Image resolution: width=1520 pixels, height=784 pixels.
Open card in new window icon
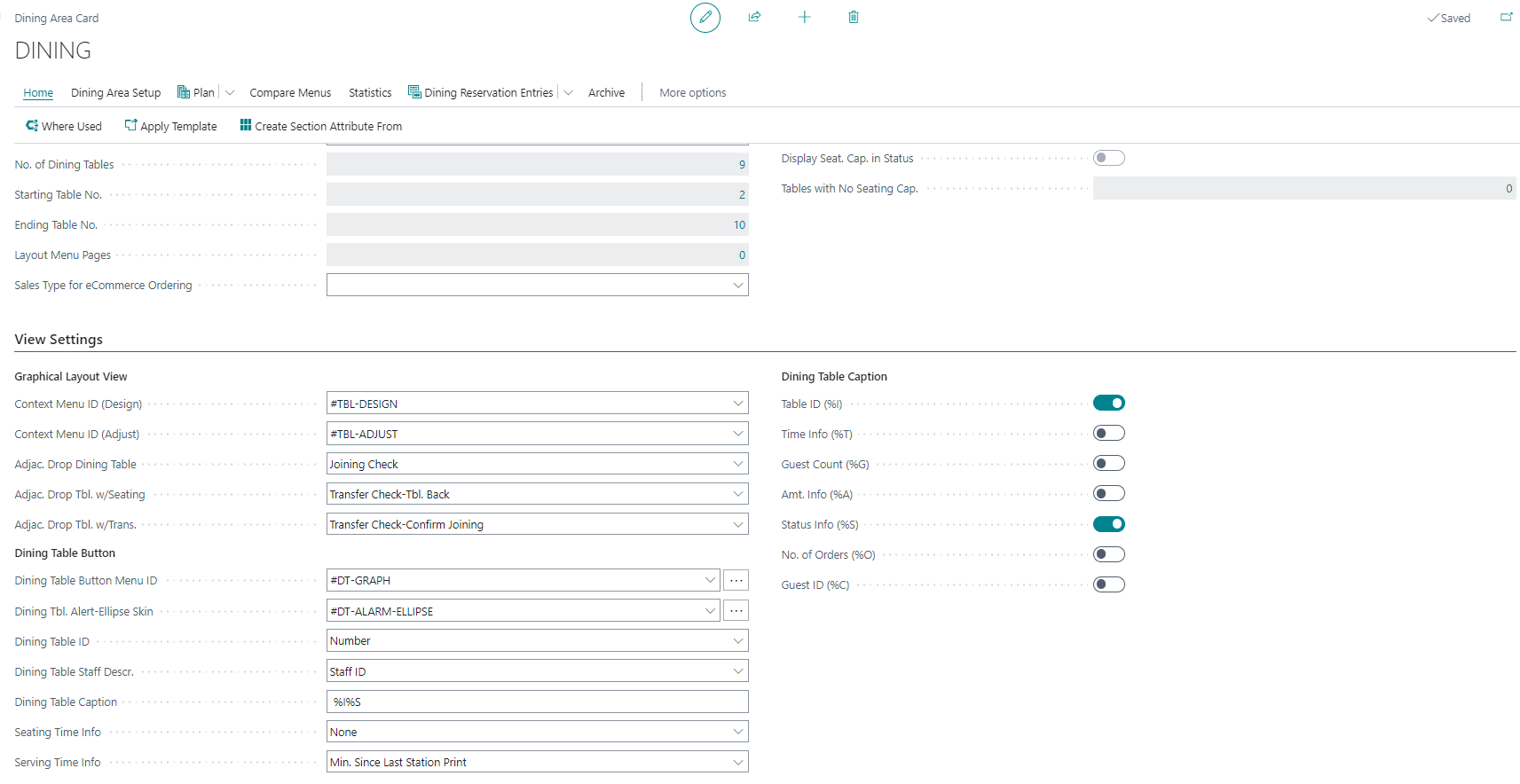pos(1506,18)
